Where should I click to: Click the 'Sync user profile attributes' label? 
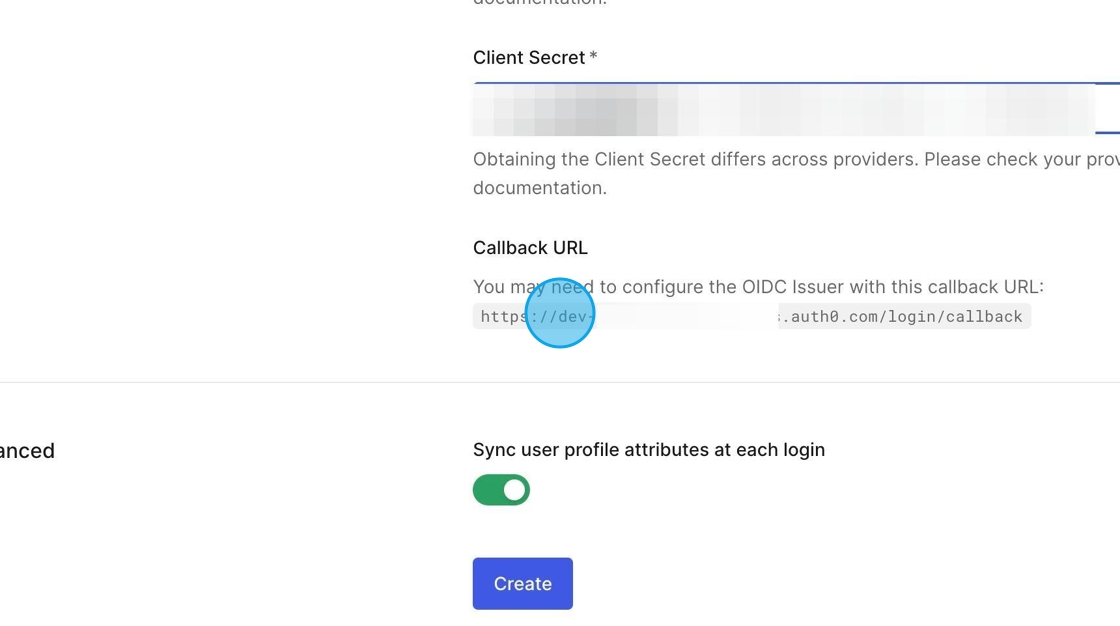click(649, 449)
